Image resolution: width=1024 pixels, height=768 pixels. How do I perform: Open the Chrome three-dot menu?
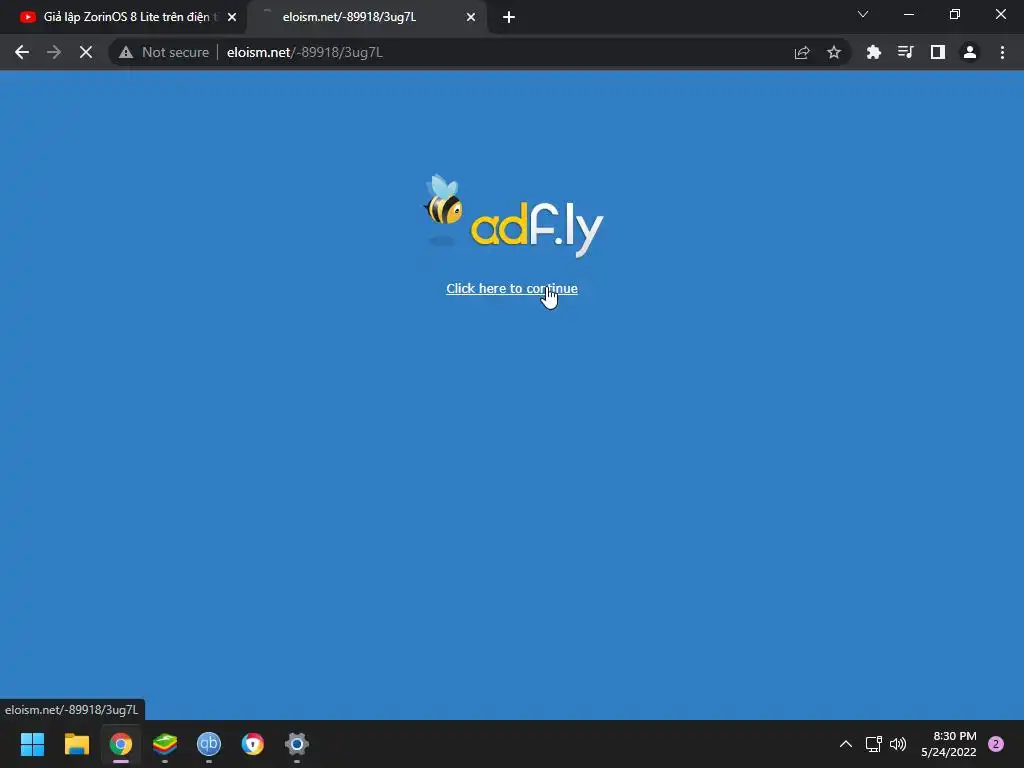click(x=1002, y=52)
